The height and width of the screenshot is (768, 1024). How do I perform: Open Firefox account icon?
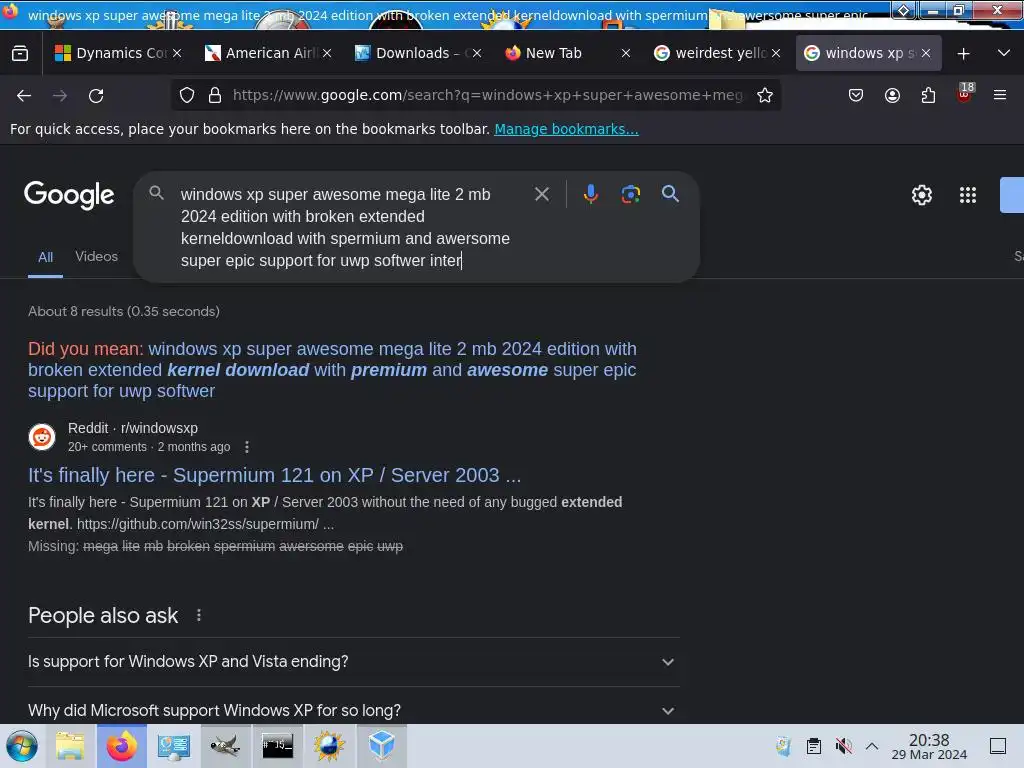pos(892,95)
